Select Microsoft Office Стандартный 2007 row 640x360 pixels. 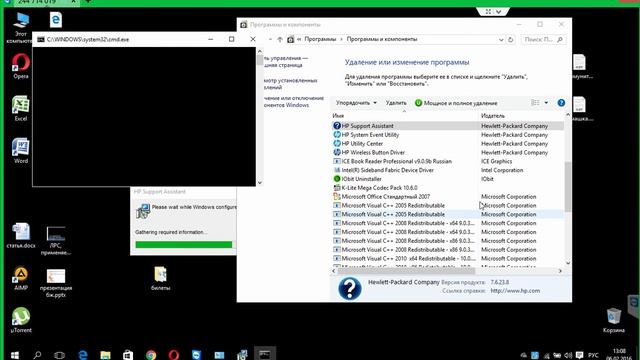(x=448, y=197)
